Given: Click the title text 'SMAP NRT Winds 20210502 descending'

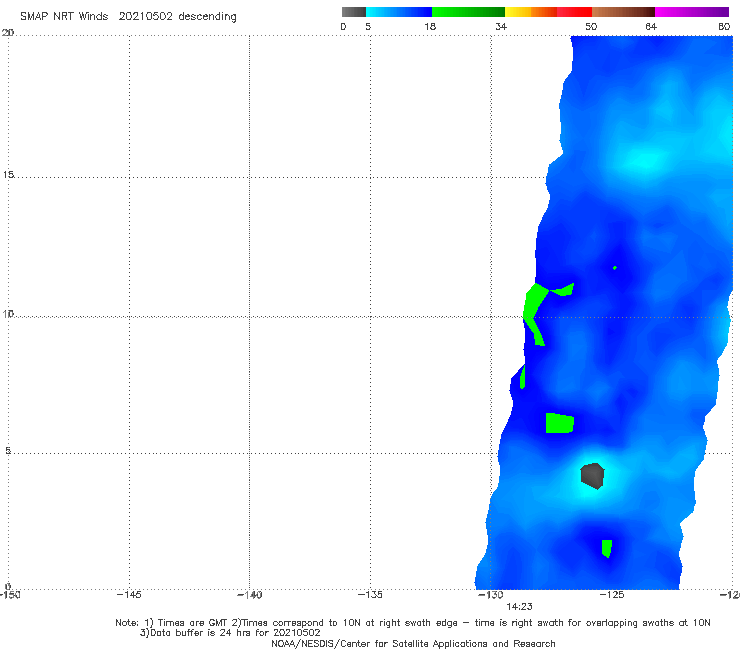Looking at the screenshot, I should coord(128,16).
